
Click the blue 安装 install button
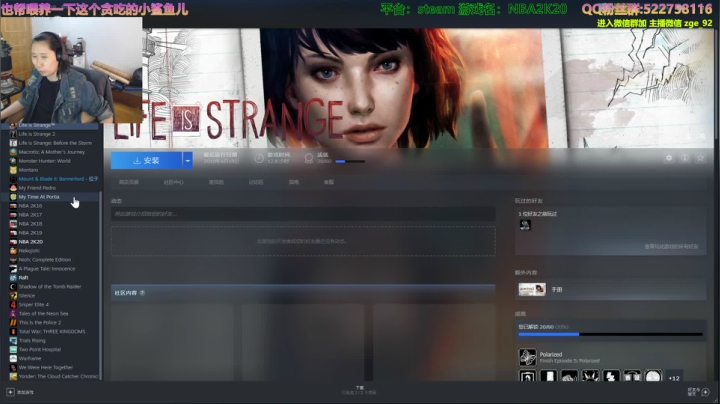146,160
